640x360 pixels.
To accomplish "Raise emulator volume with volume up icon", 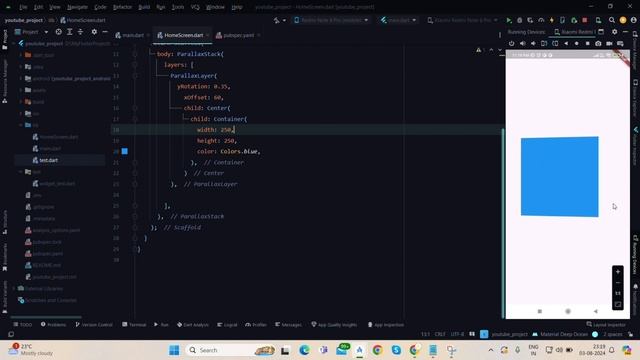I will point(522,43).
